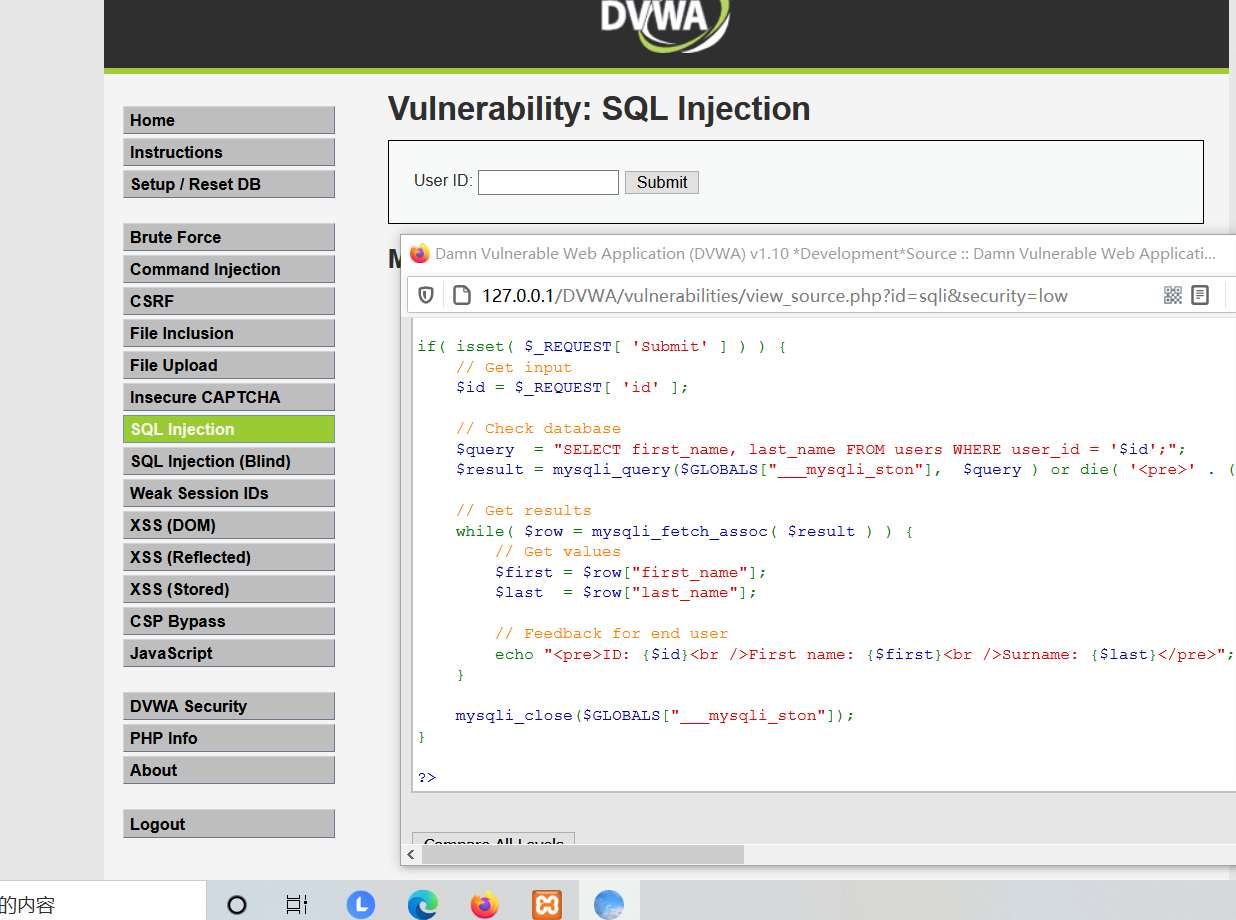This screenshot has height=920, width=1236.
Task: Launch XAMPP from the Windows taskbar
Action: coord(547,903)
